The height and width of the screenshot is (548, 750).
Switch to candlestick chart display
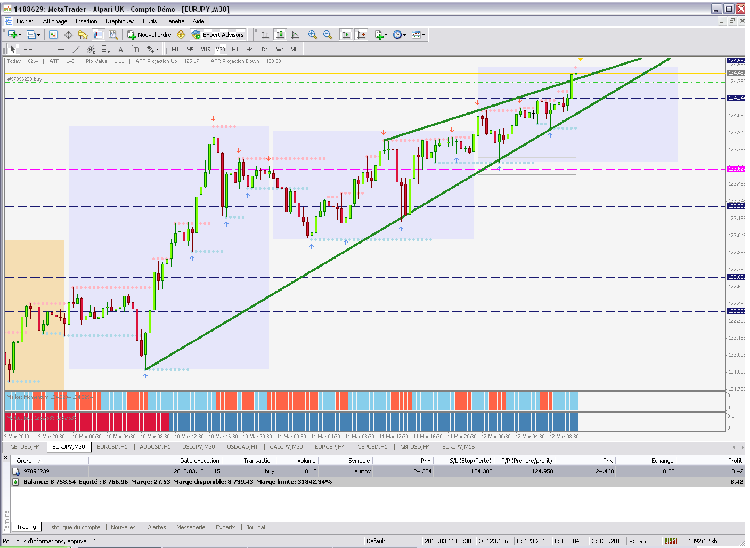(280, 34)
